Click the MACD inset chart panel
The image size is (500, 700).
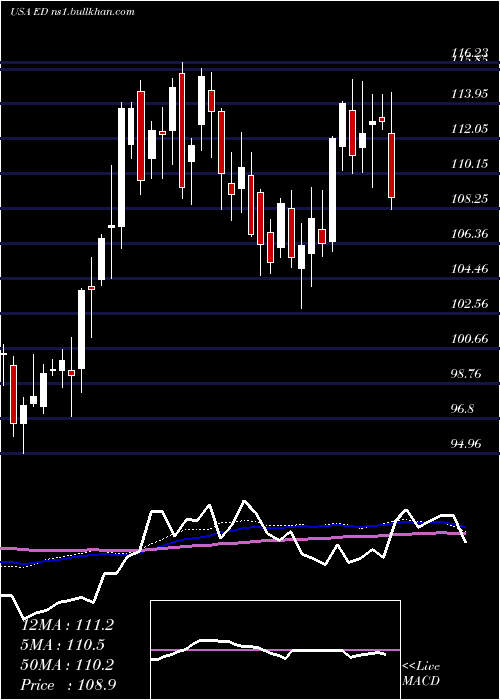pos(275,650)
